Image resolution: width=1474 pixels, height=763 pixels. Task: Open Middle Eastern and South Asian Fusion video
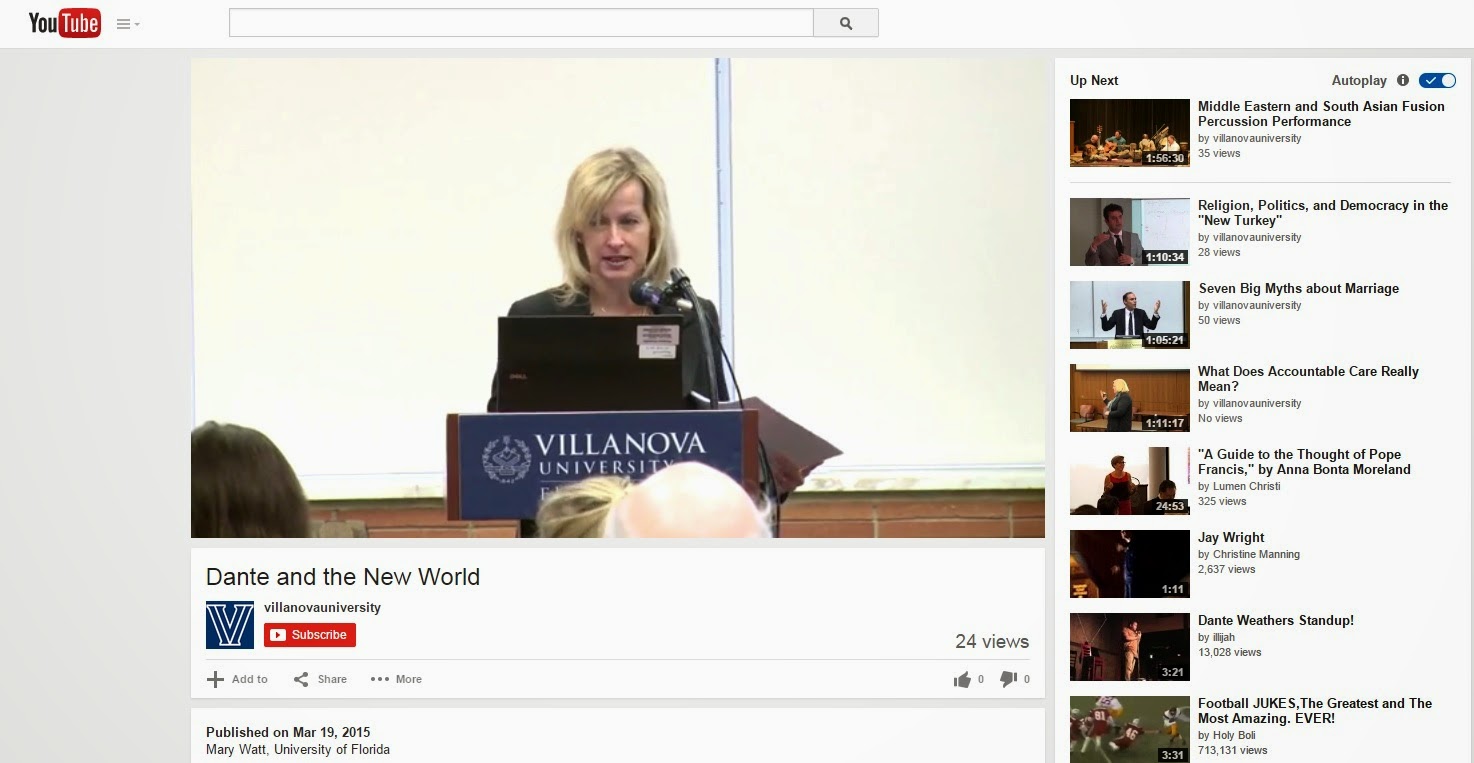(x=1321, y=114)
